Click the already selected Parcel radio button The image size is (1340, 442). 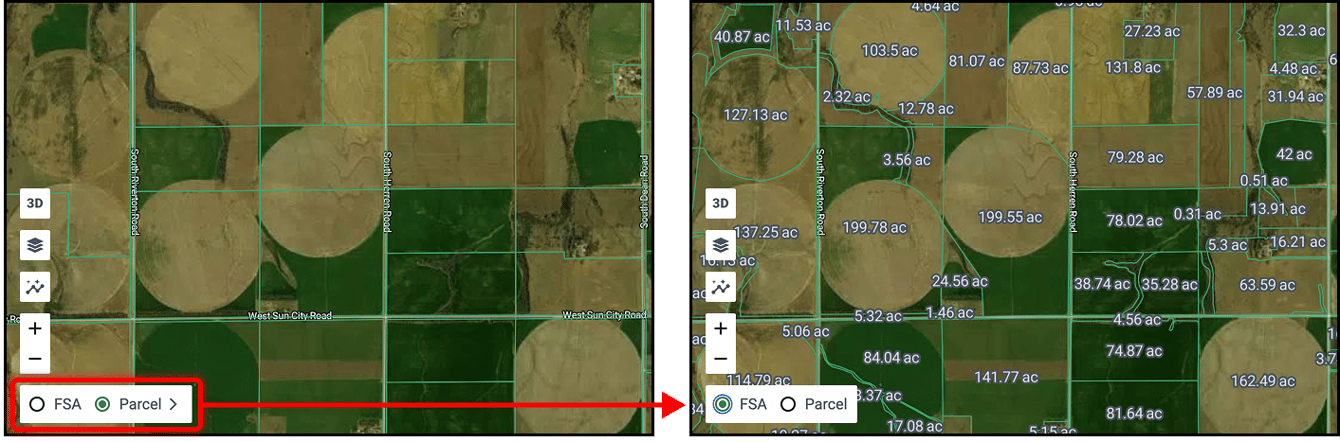[x=101, y=405]
